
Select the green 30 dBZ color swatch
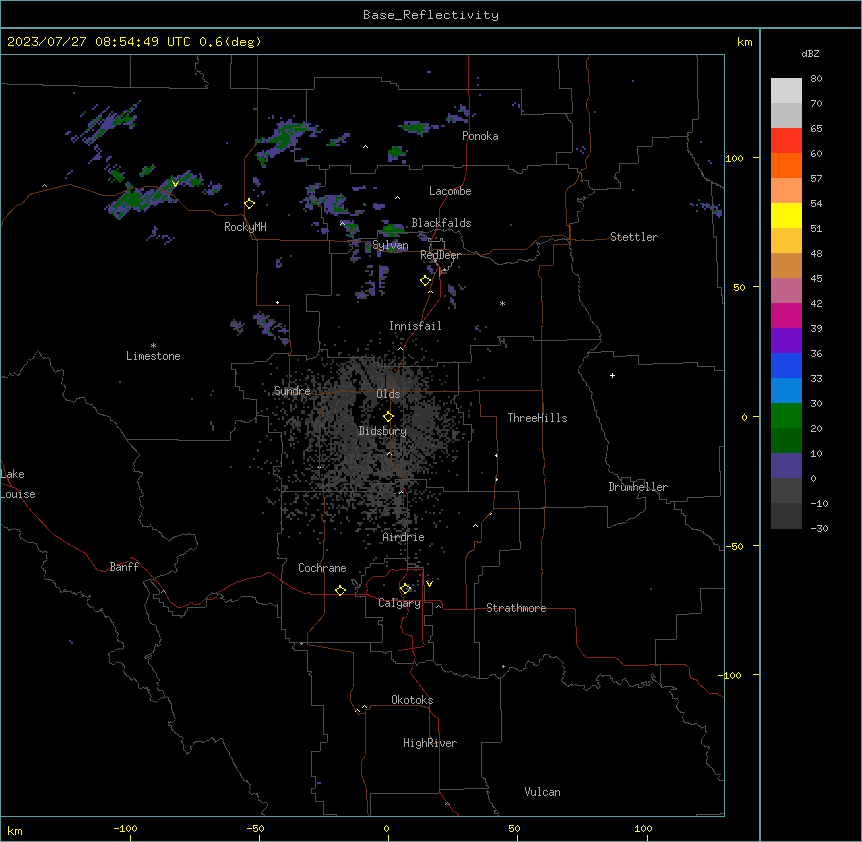(786, 416)
